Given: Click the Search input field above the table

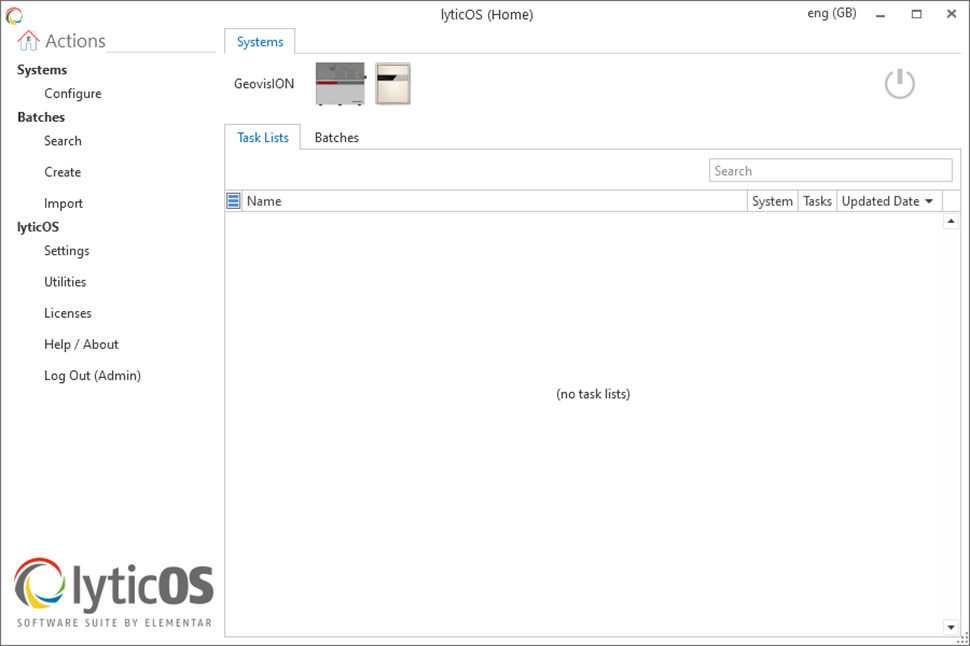Looking at the screenshot, I should click(830, 170).
